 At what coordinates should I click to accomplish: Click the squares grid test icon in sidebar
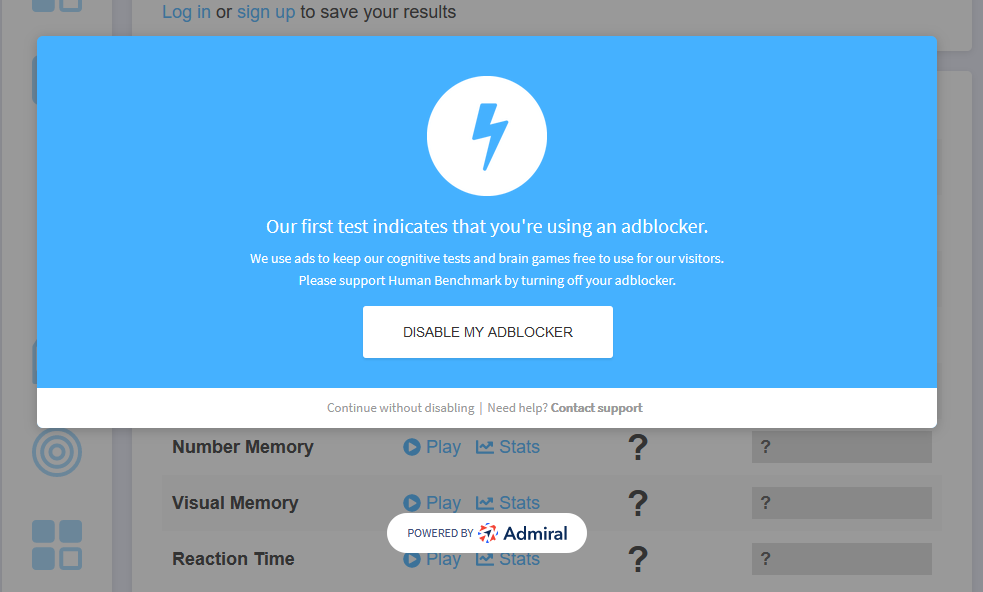pos(57,545)
